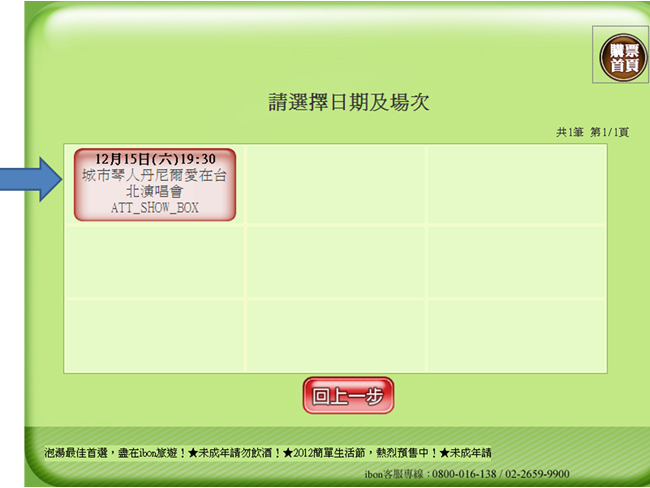The image size is (650, 488).
Task: Click the empty bottom-left session slot
Action: (155, 335)
